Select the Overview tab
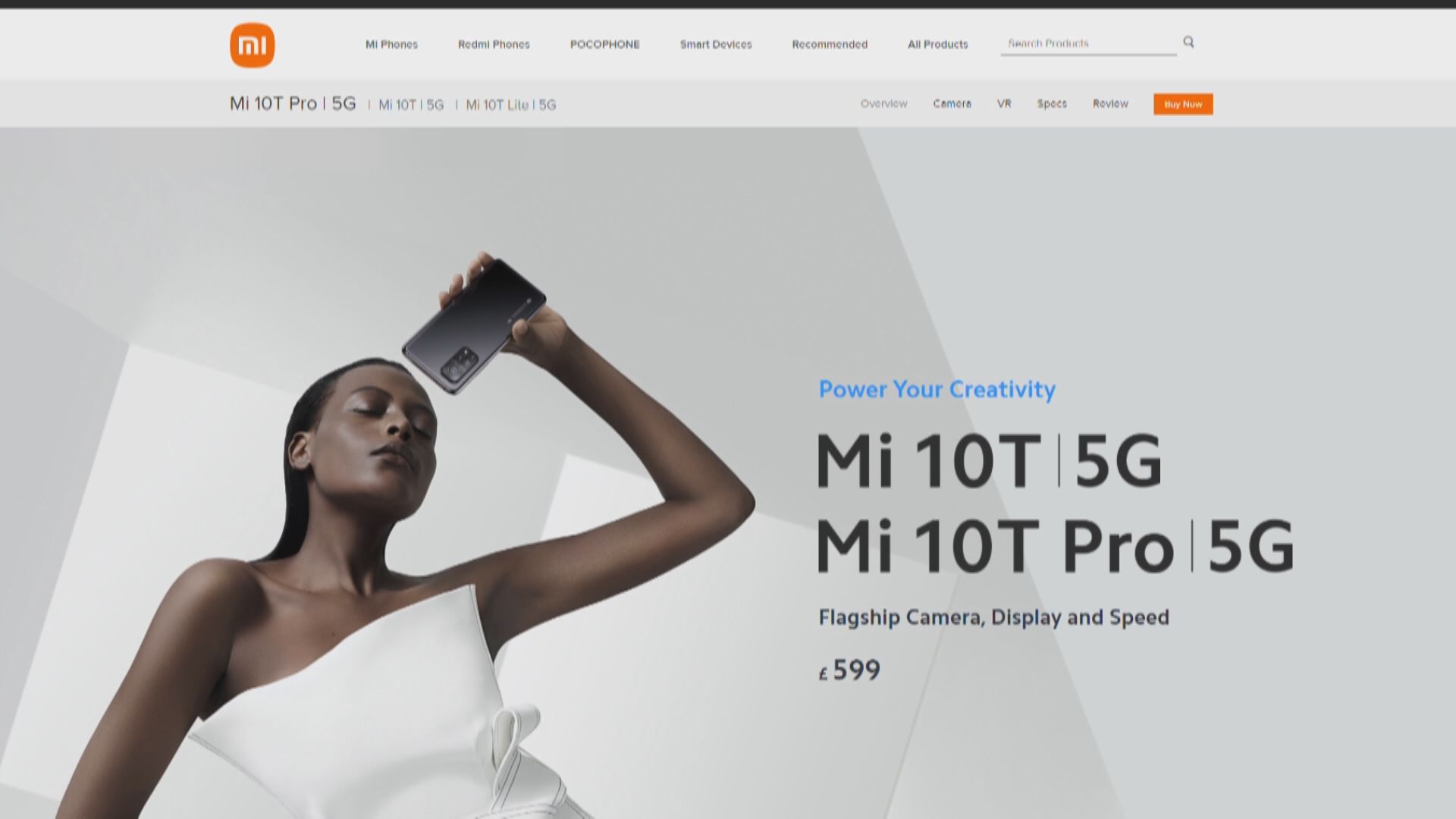1456x819 pixels. [883, 104]
